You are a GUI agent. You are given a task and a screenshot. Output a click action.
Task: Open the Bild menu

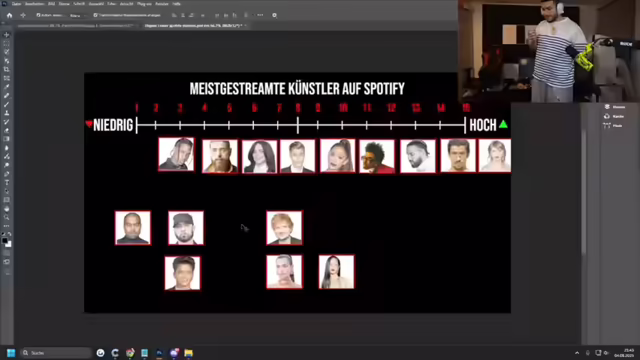coord(51,4)
